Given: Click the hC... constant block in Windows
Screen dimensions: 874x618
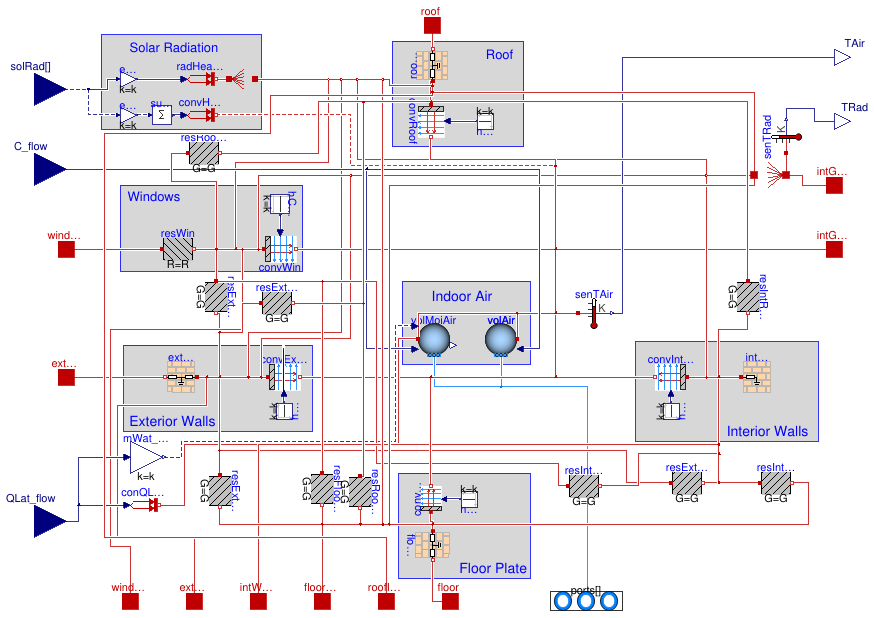Looking at the screenshot, I should [280, 204].
